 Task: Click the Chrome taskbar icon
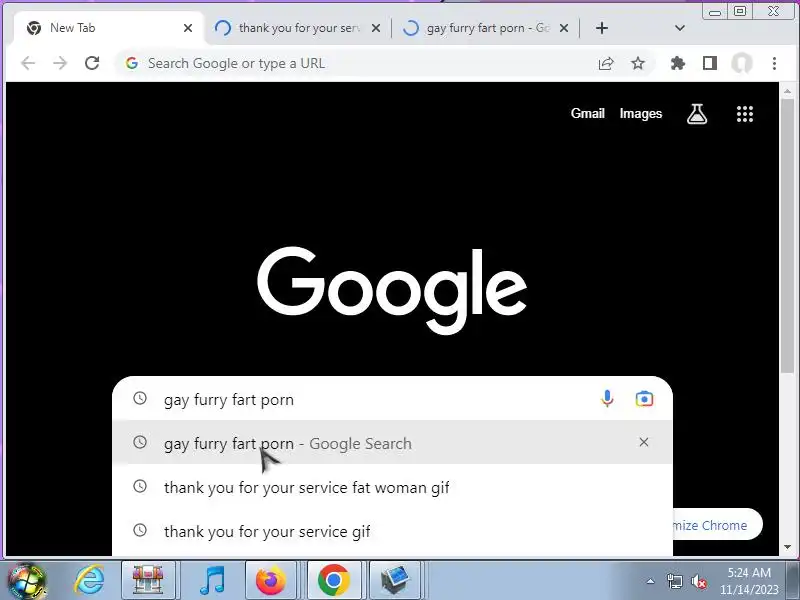click(334, 581)
